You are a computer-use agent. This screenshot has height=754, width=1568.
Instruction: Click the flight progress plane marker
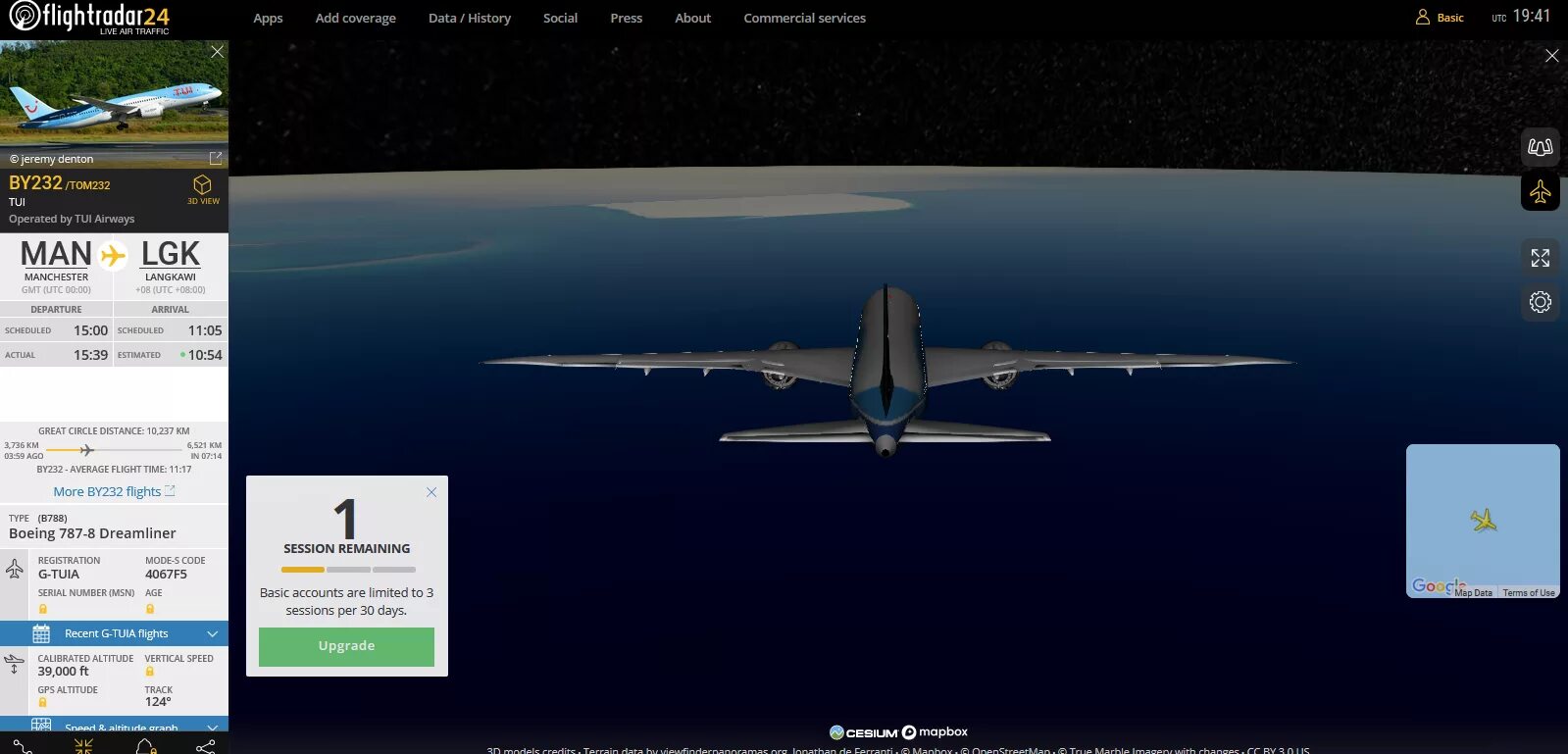tap(87, 450)
